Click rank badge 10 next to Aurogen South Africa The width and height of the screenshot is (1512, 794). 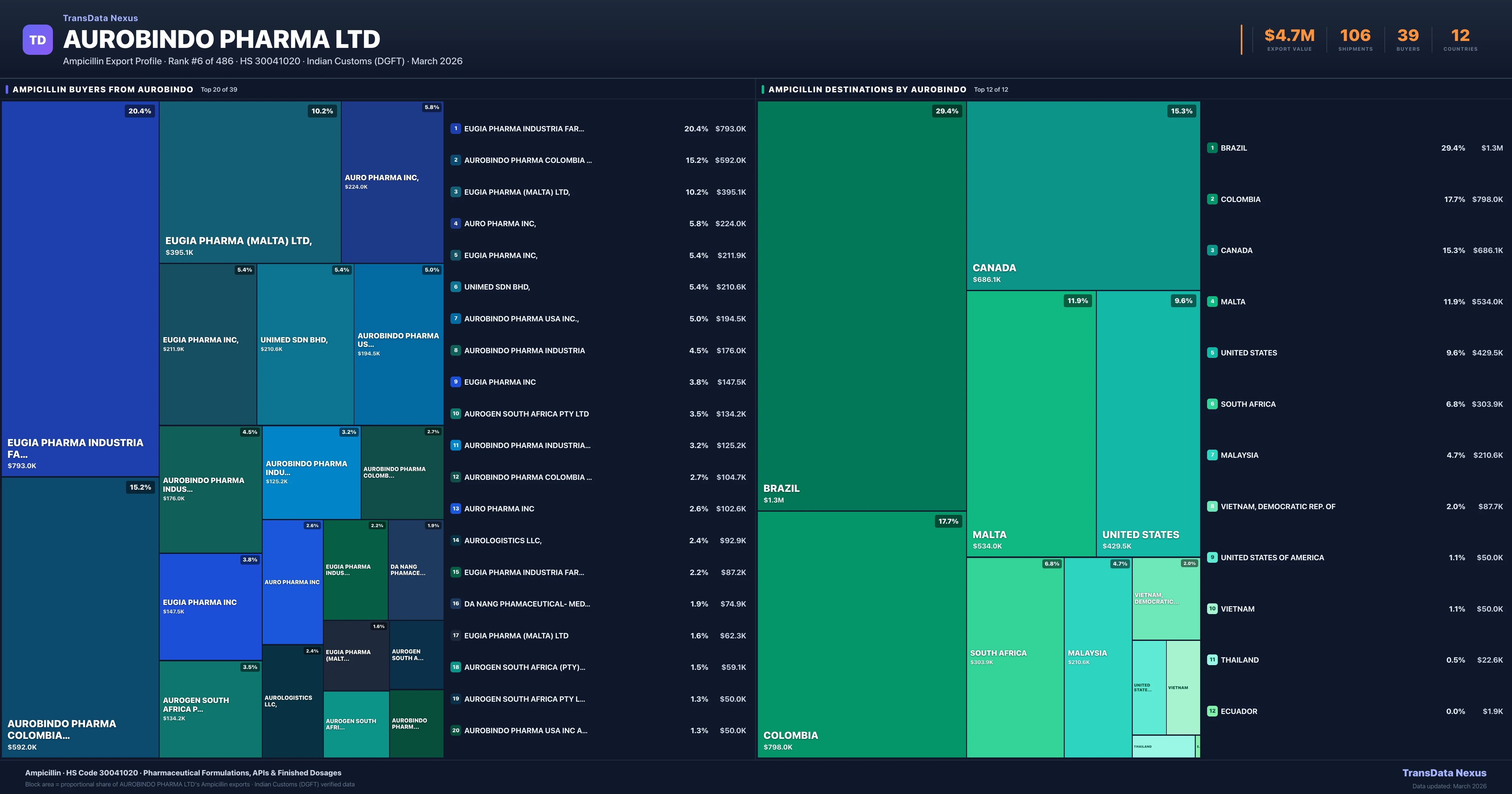click(x=455, y=413)
